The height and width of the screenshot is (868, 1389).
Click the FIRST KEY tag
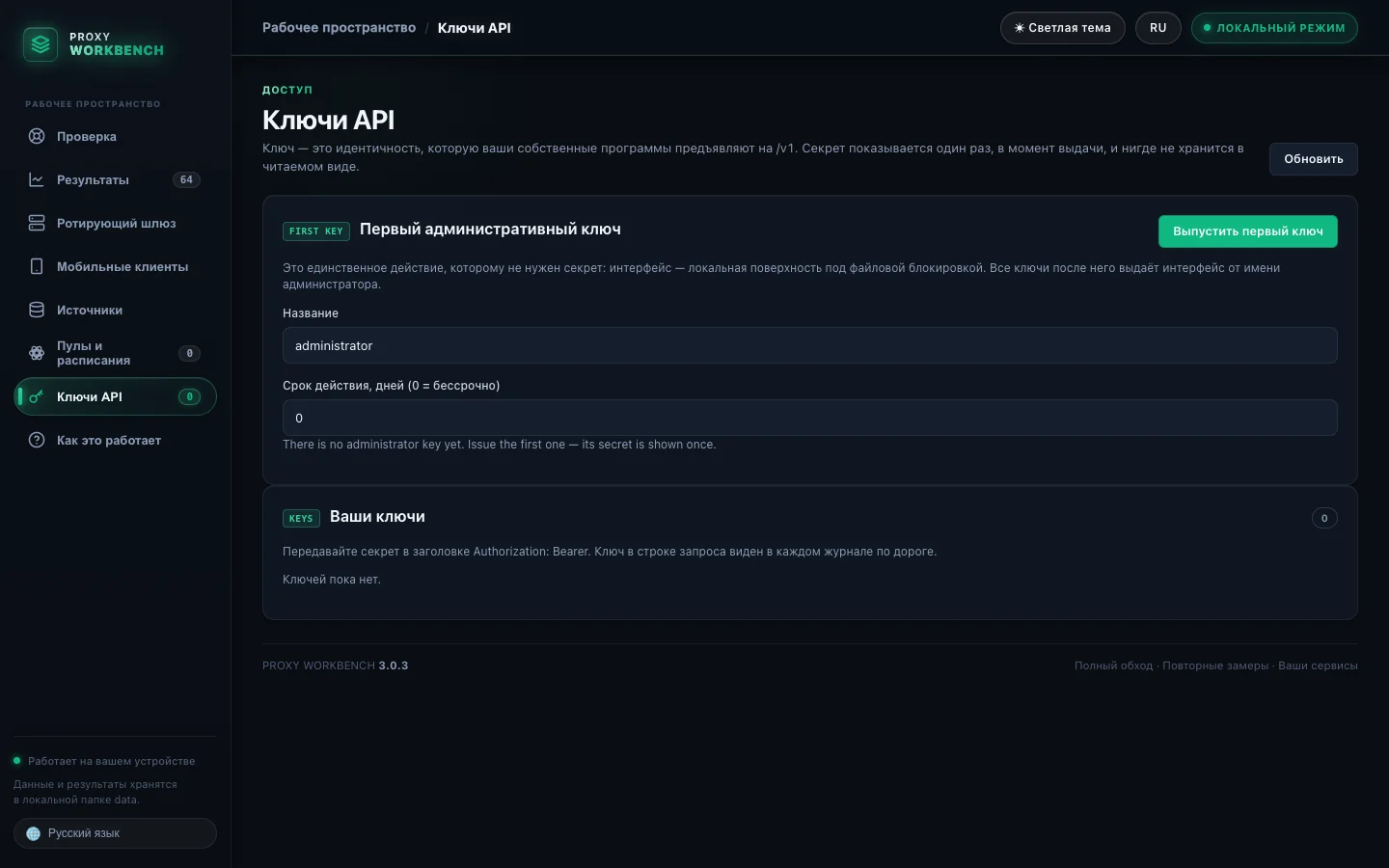coord(316,231)
